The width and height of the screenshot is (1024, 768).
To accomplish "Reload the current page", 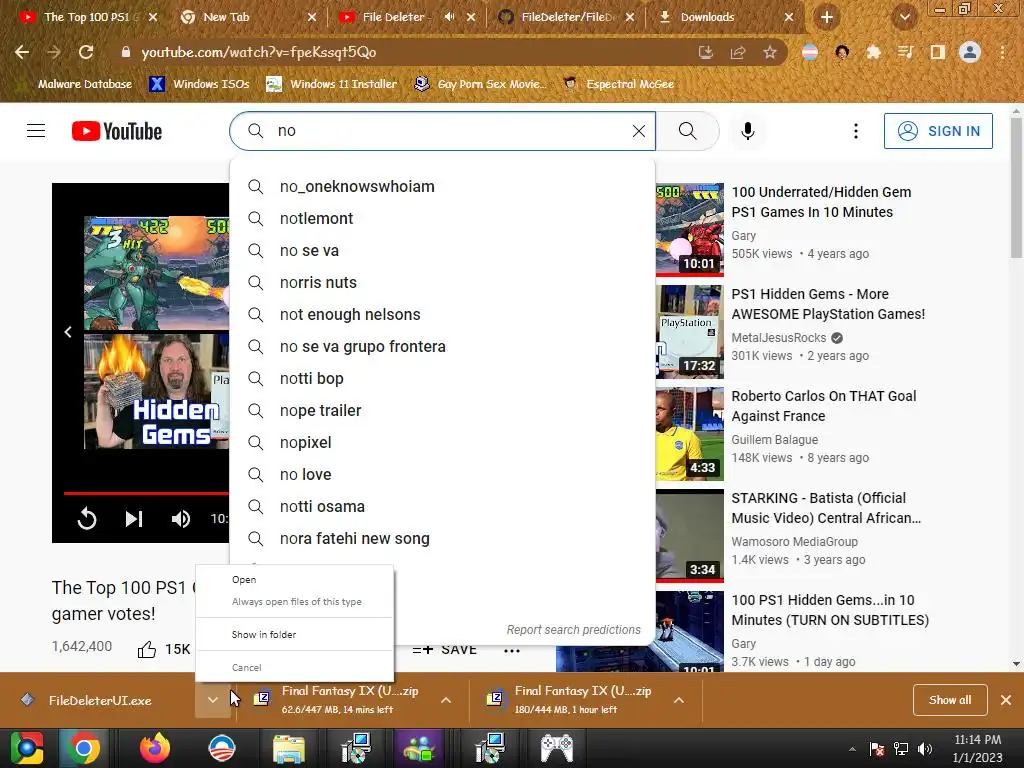I will click(x=86, y=52).
